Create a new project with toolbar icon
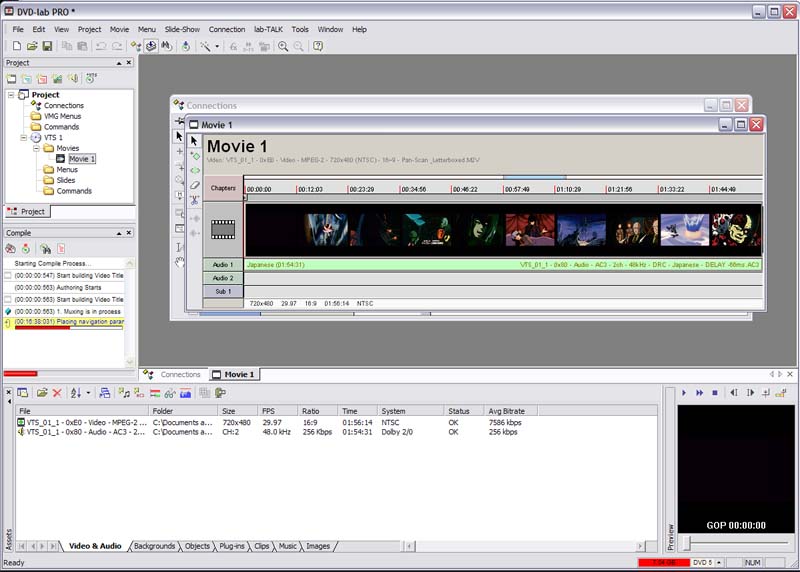Viewport: 800px width, 572px height. pyautogui.click(x=17, y=46)
